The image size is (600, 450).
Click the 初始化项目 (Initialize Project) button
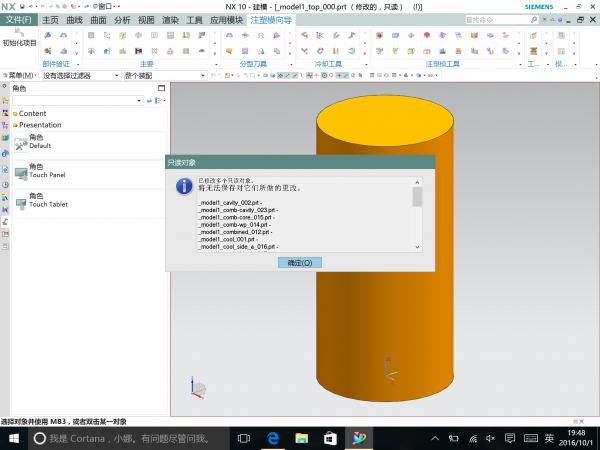[19, 38]
